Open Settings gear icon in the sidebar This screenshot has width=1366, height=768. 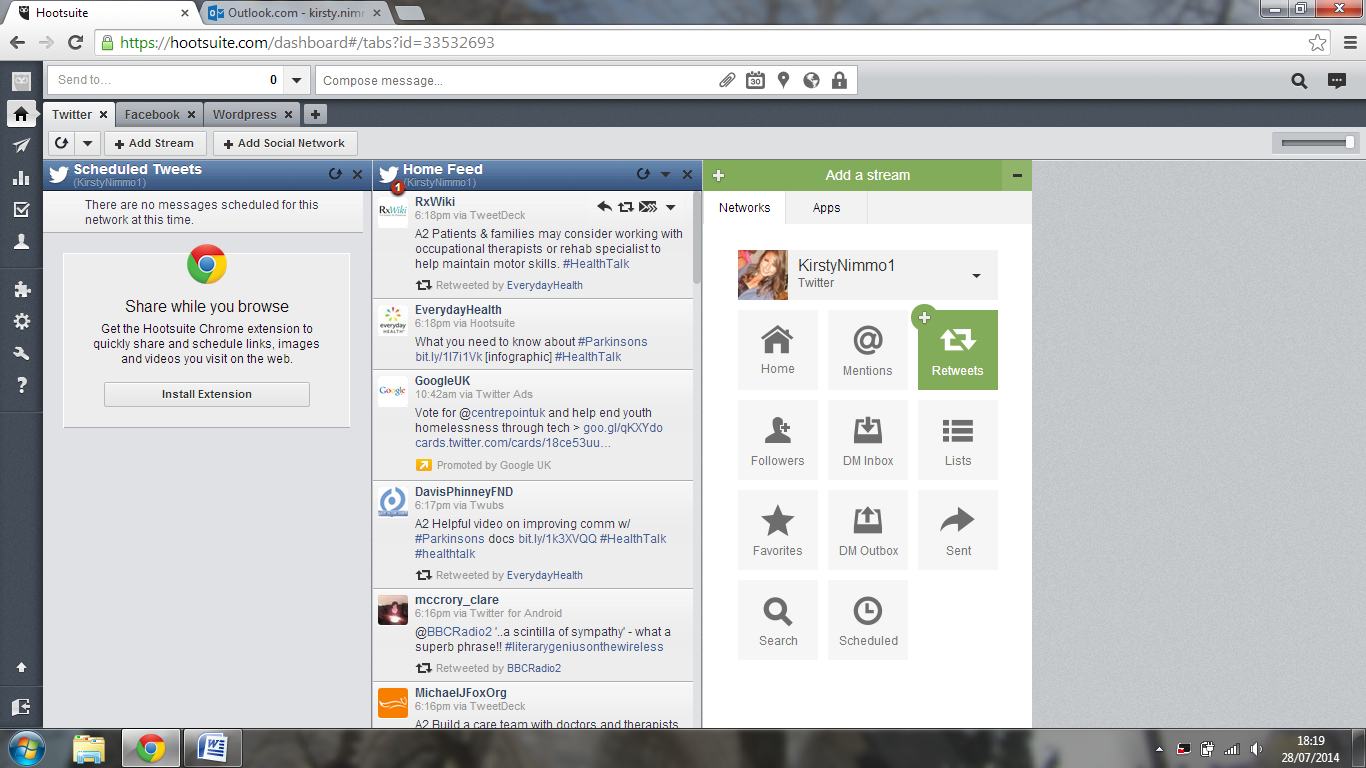pyautogui.click(x=21, y=322)
